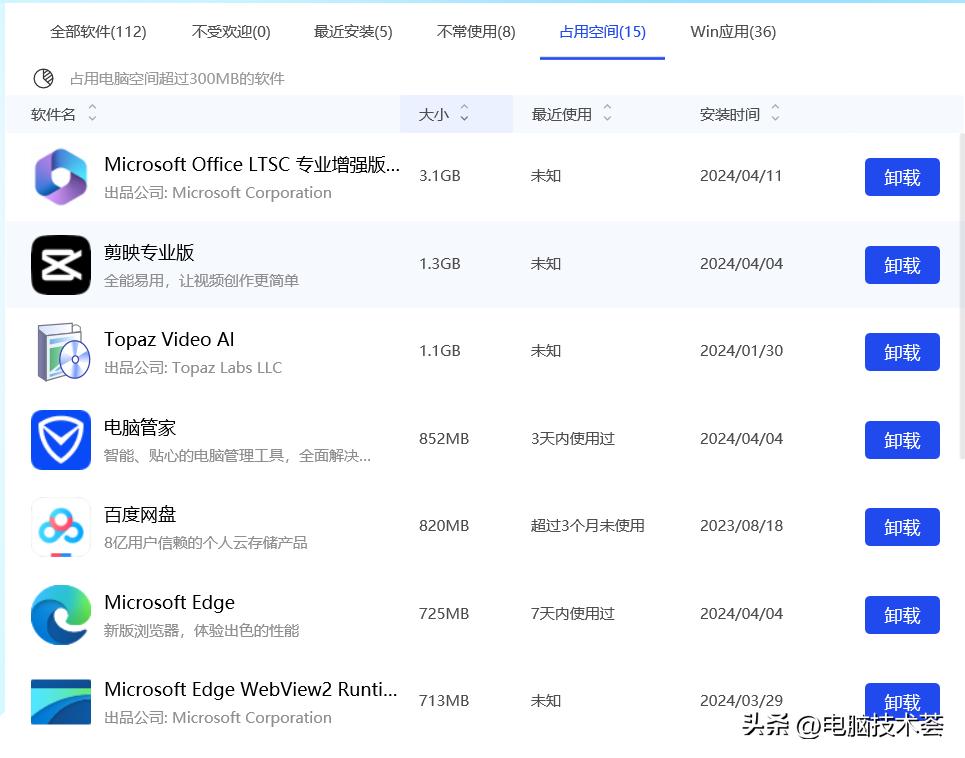Click the 电脑管家 shield icon
The height and width of the screenshot is (758, 965).
coord(61,440)
